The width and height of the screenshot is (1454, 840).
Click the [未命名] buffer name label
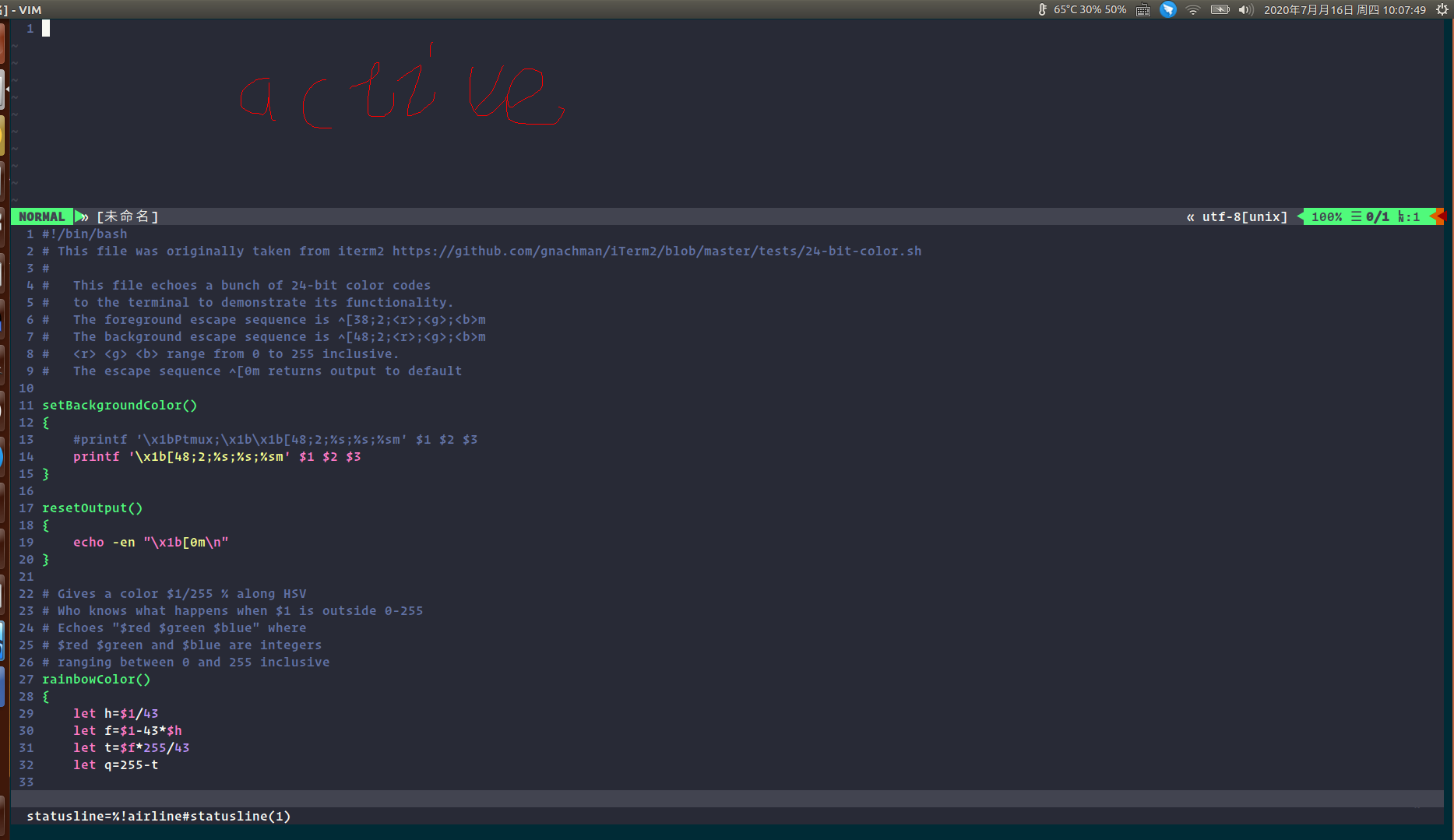127,216
